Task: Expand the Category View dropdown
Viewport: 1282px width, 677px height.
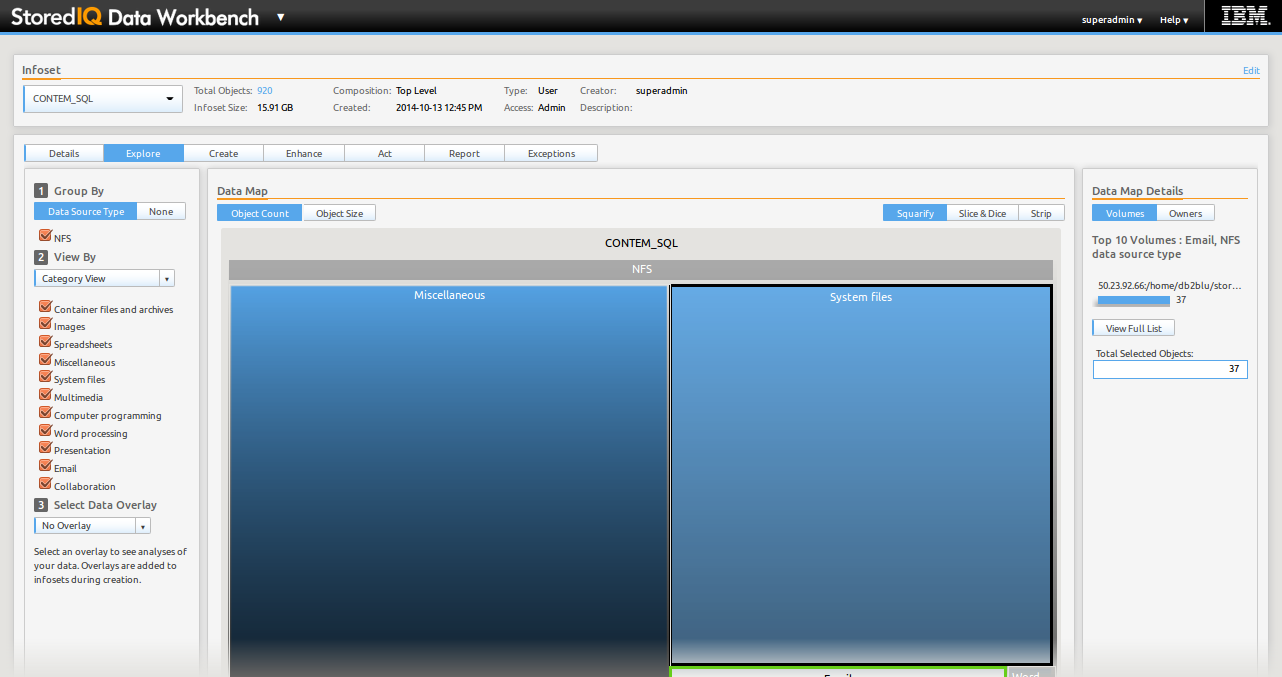Action: 104,279
